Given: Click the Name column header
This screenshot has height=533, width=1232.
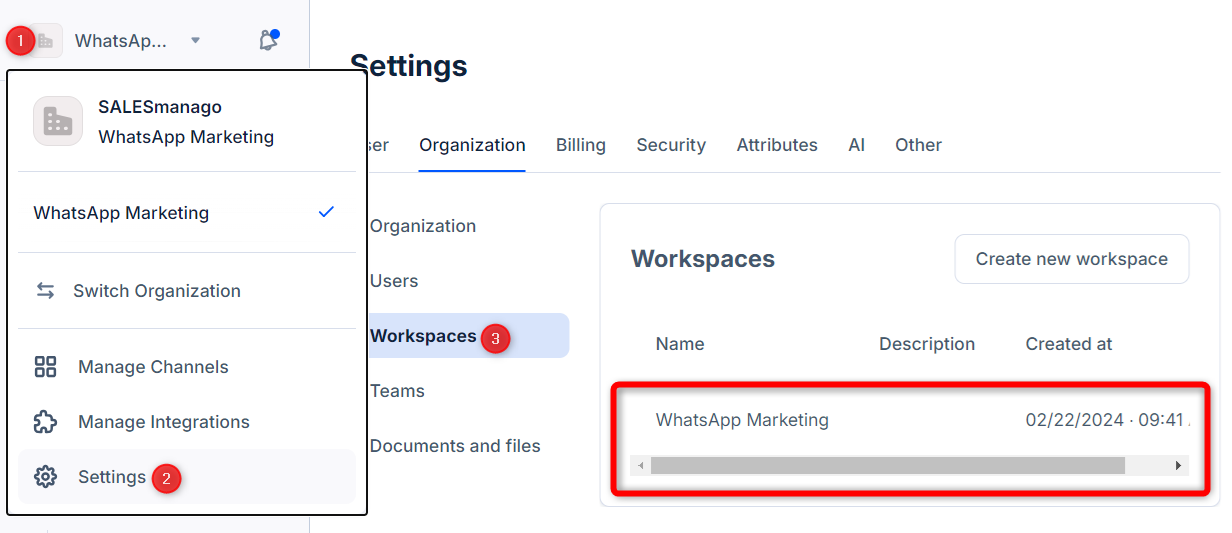Looking at the screenshot, I should click(680, 344).
